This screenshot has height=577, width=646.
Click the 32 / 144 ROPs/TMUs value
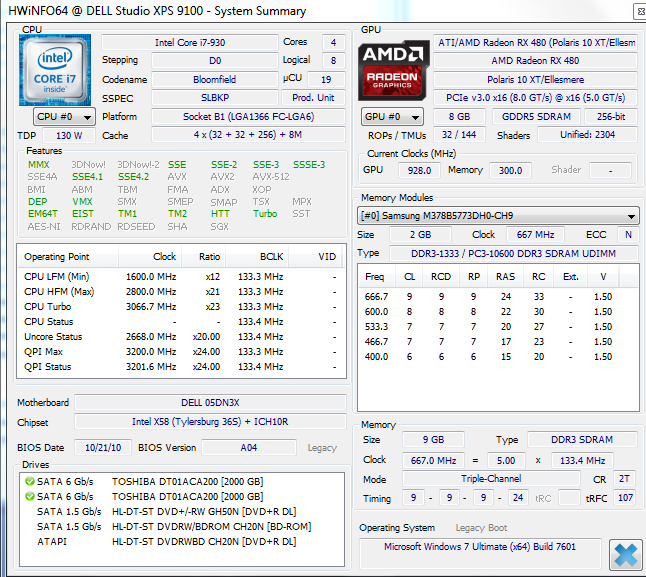(459, 135)
